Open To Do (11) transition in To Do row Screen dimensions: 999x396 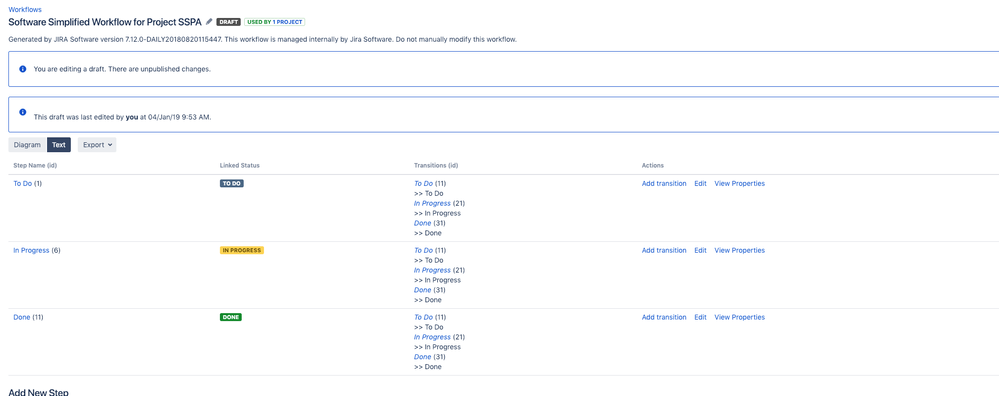click(424, 183)
